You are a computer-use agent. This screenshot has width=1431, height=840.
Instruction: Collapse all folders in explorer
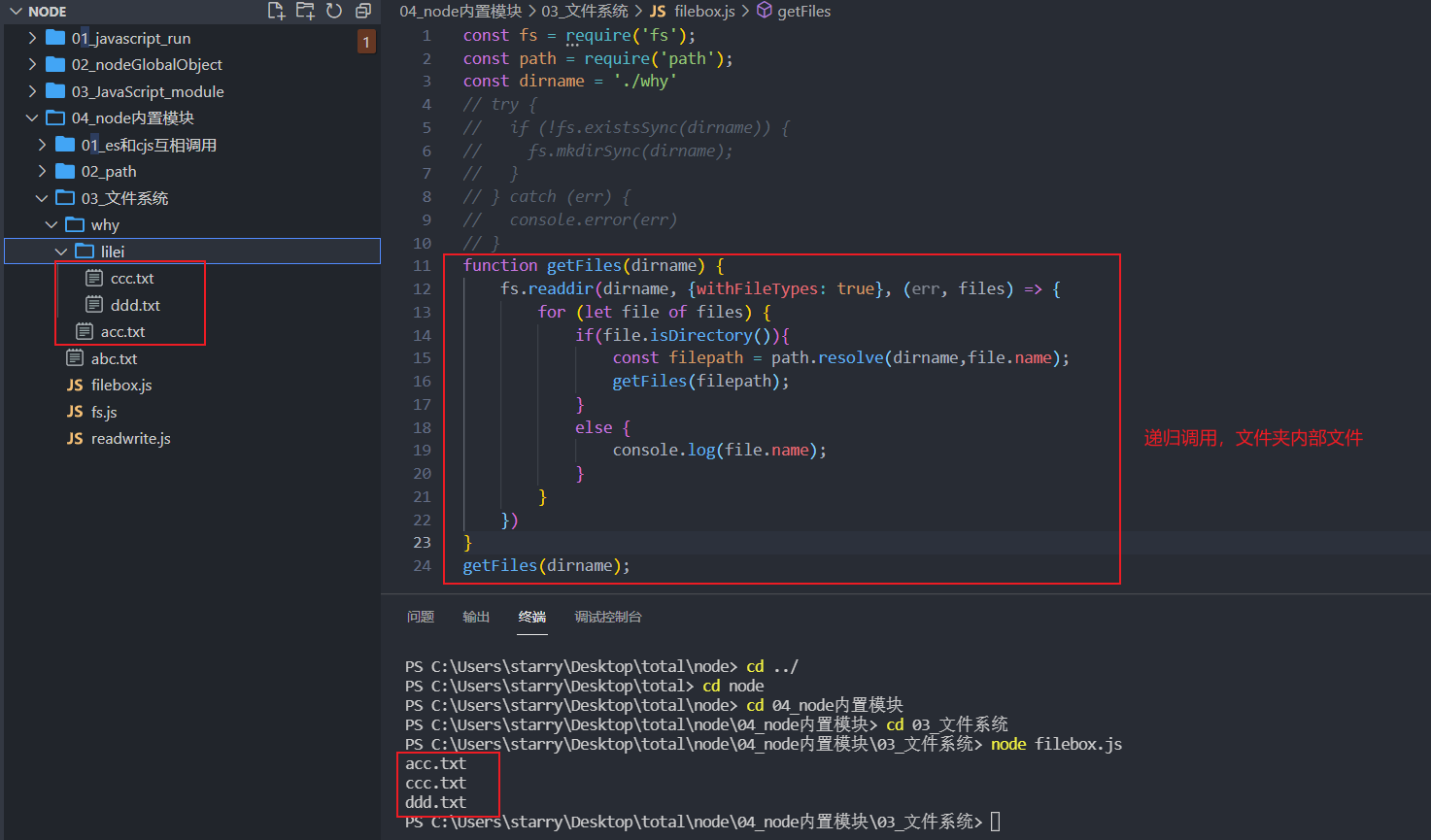[363, 11]
